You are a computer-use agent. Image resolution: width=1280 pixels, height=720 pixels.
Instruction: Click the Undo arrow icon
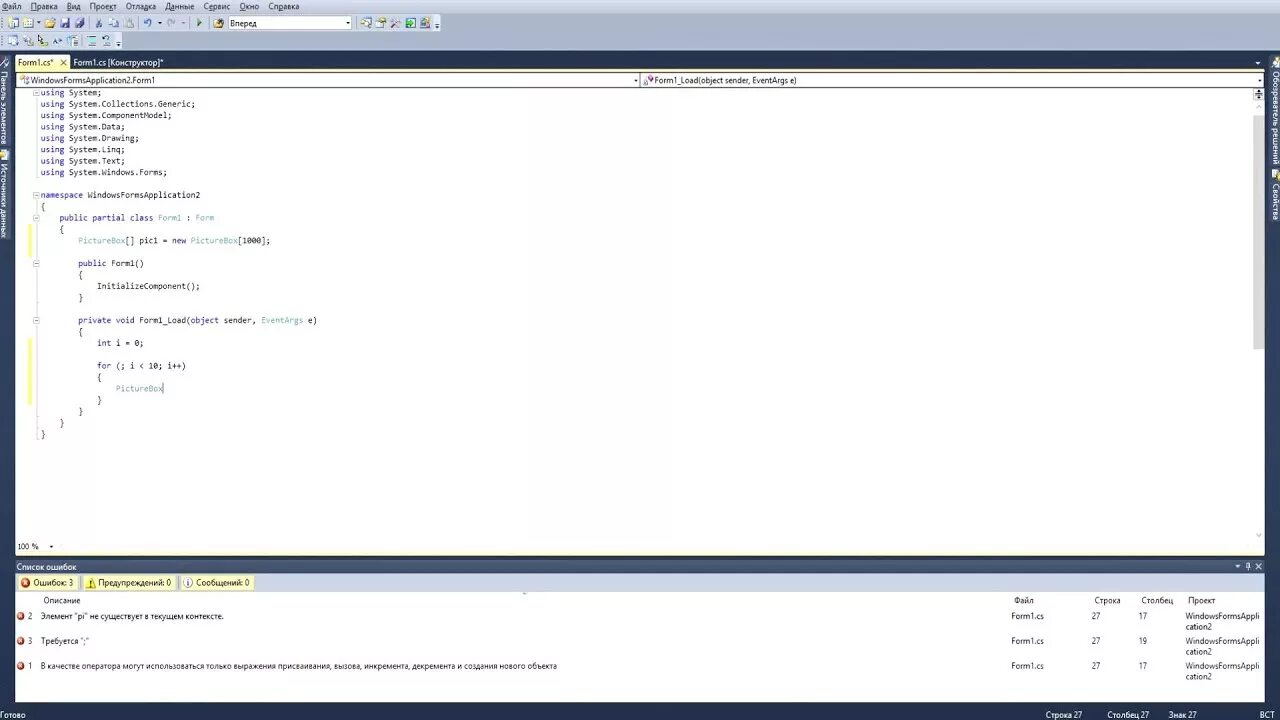pos(147,23)
